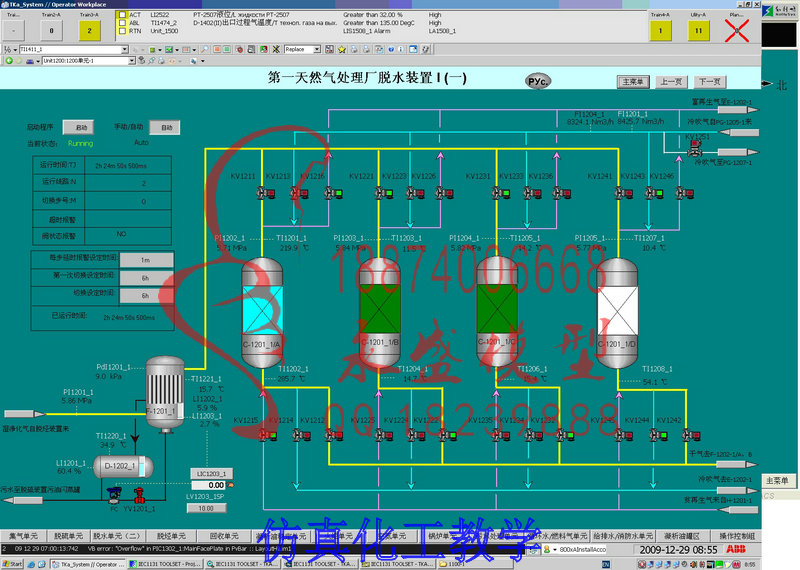
Task: Click the KV1211 valve symbol
Action: [x=266, y=193]
